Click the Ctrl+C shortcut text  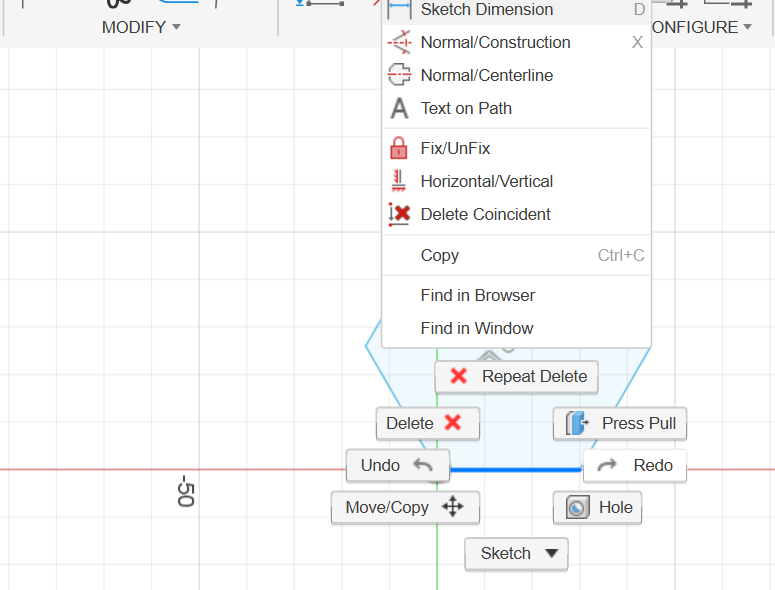[x=621, y=255]
